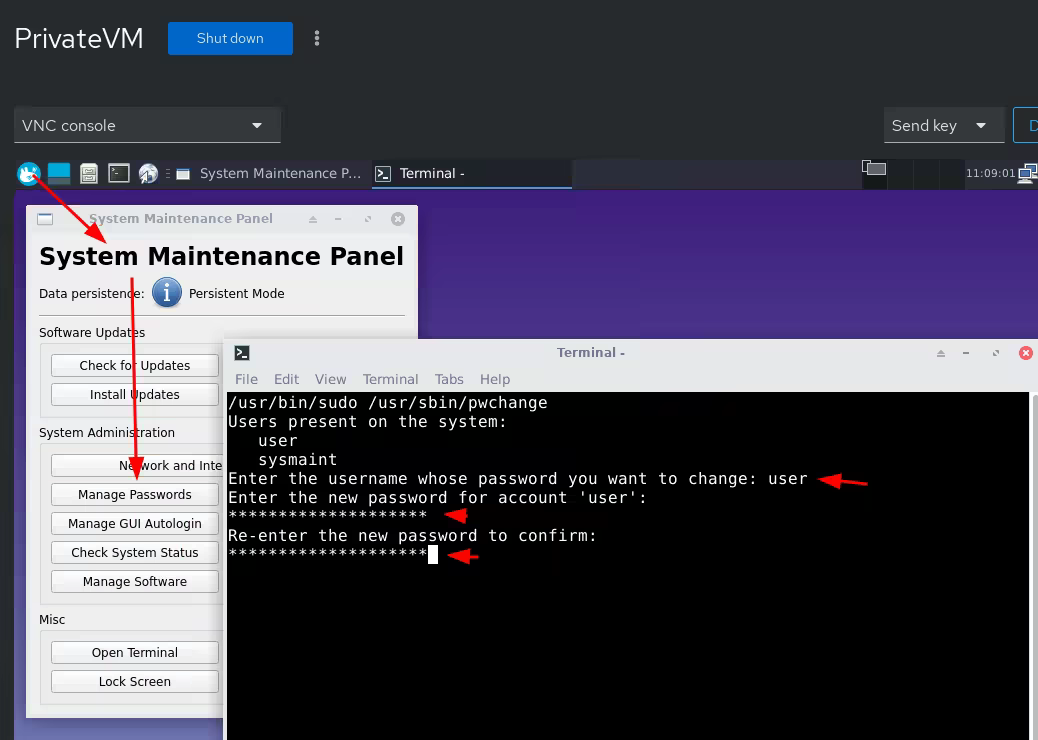The height and width of the screenshot is (740, 1038).
Task: Click the Persistent Mode info icon
Action: [167, 293]
